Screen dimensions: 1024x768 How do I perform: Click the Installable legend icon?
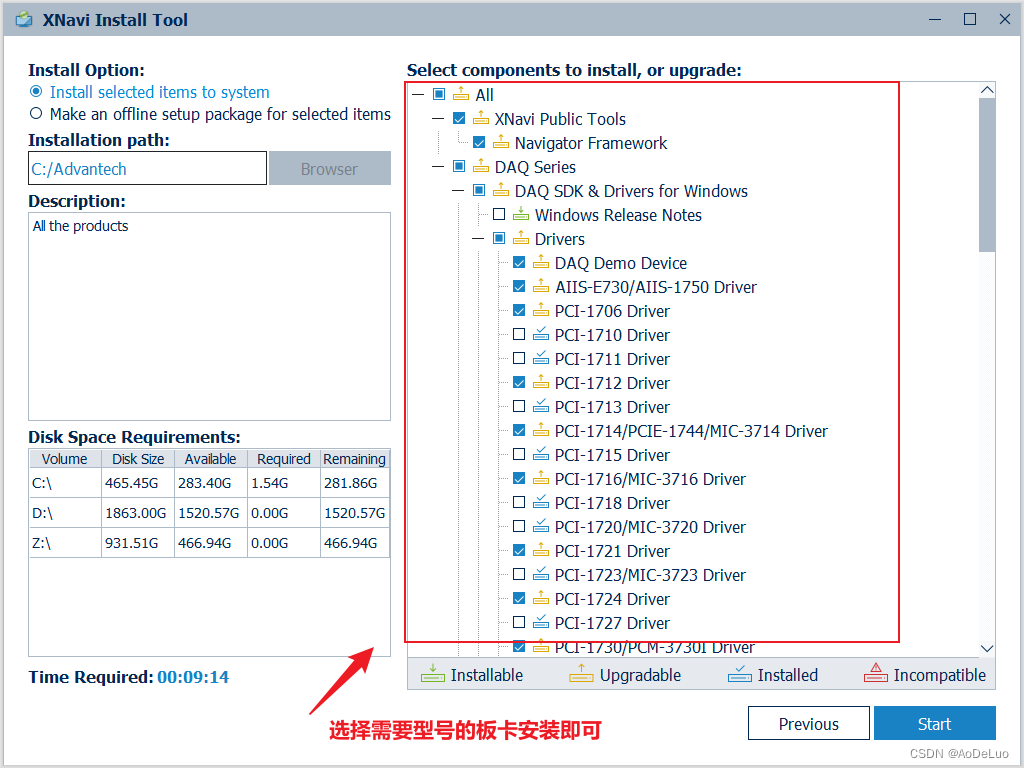pyautogui.click(x=432, y=673)
